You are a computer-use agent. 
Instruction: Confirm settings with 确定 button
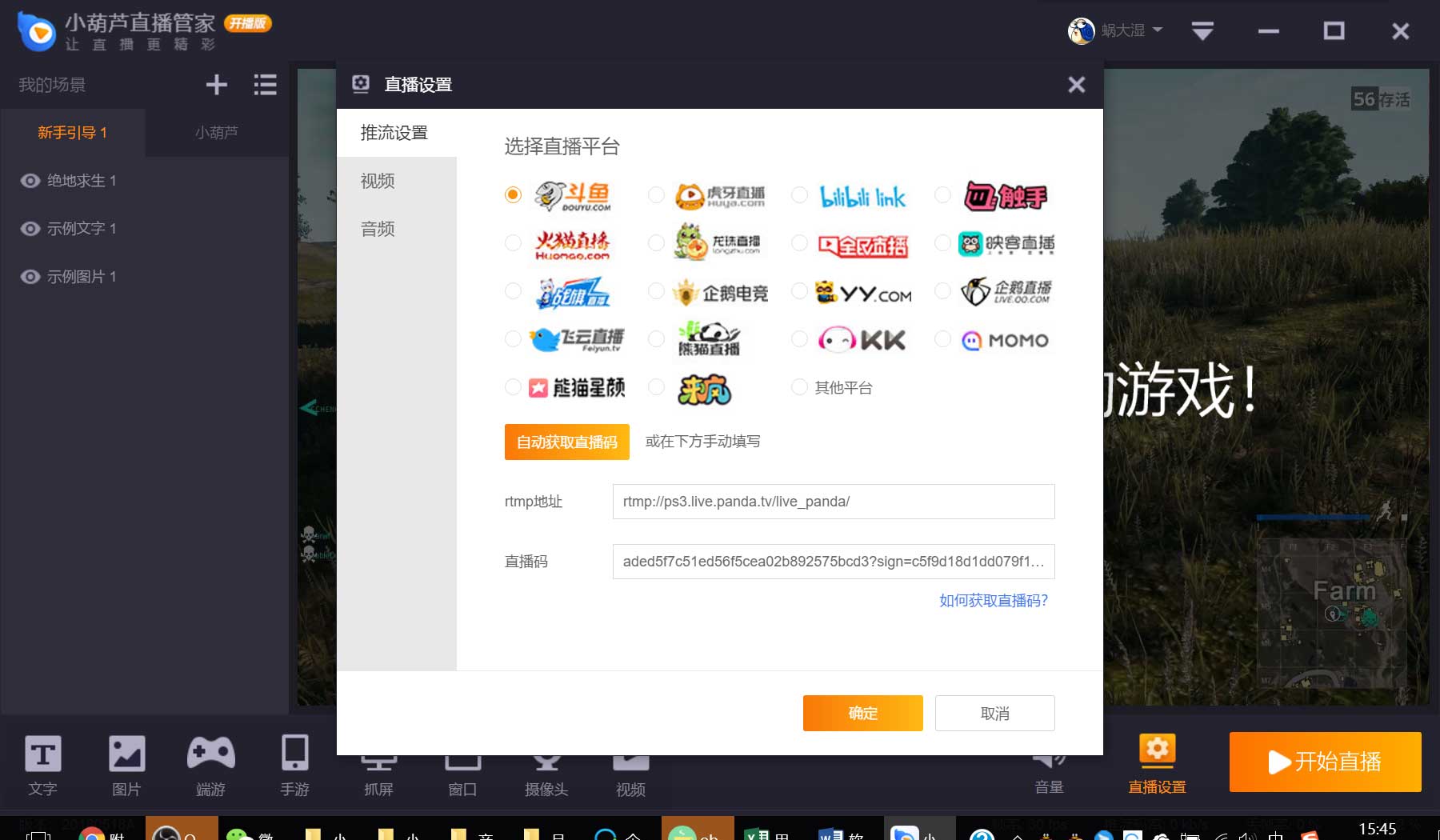[x=863, y=713]
